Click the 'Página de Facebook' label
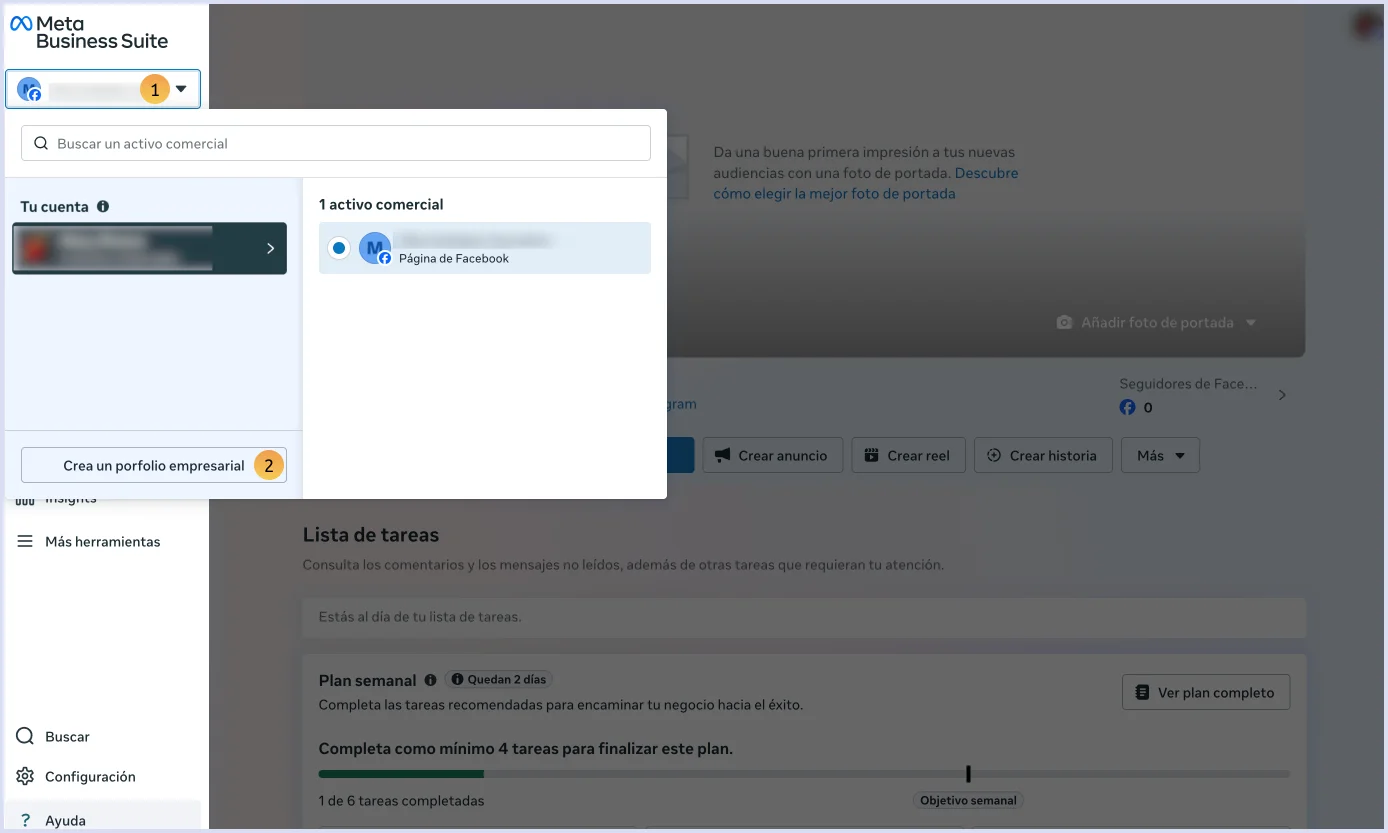 [454, 258]
